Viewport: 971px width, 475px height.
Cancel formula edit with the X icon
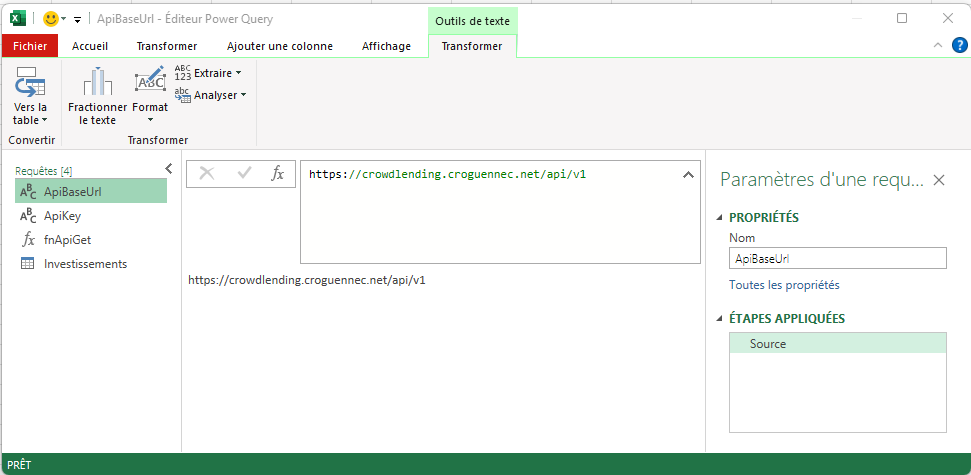pos(206,174)
